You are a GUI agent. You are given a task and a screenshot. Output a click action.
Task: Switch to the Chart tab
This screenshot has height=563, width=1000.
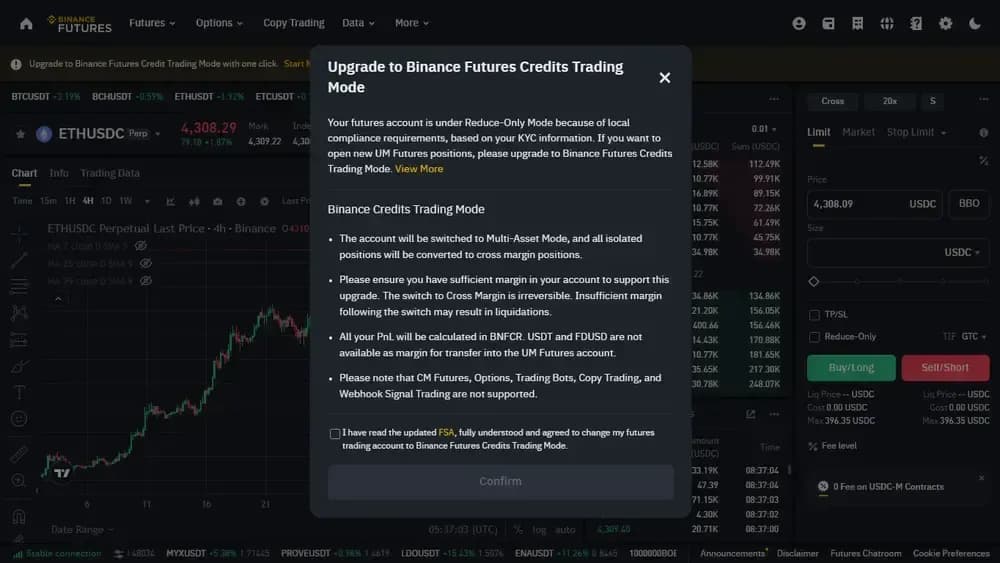click(24, 173)
